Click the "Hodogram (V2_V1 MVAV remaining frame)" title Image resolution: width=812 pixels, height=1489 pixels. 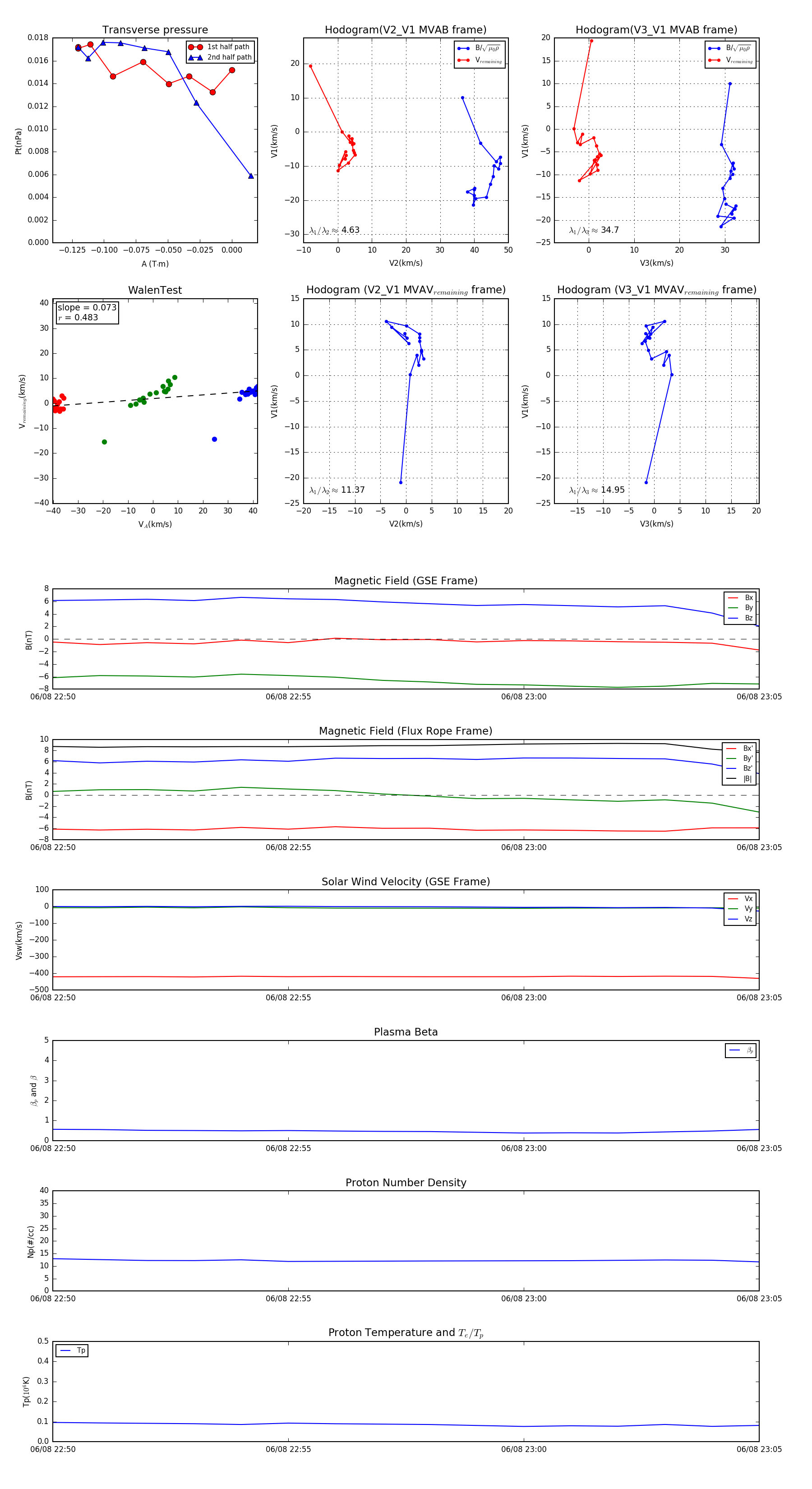point(406,290)
